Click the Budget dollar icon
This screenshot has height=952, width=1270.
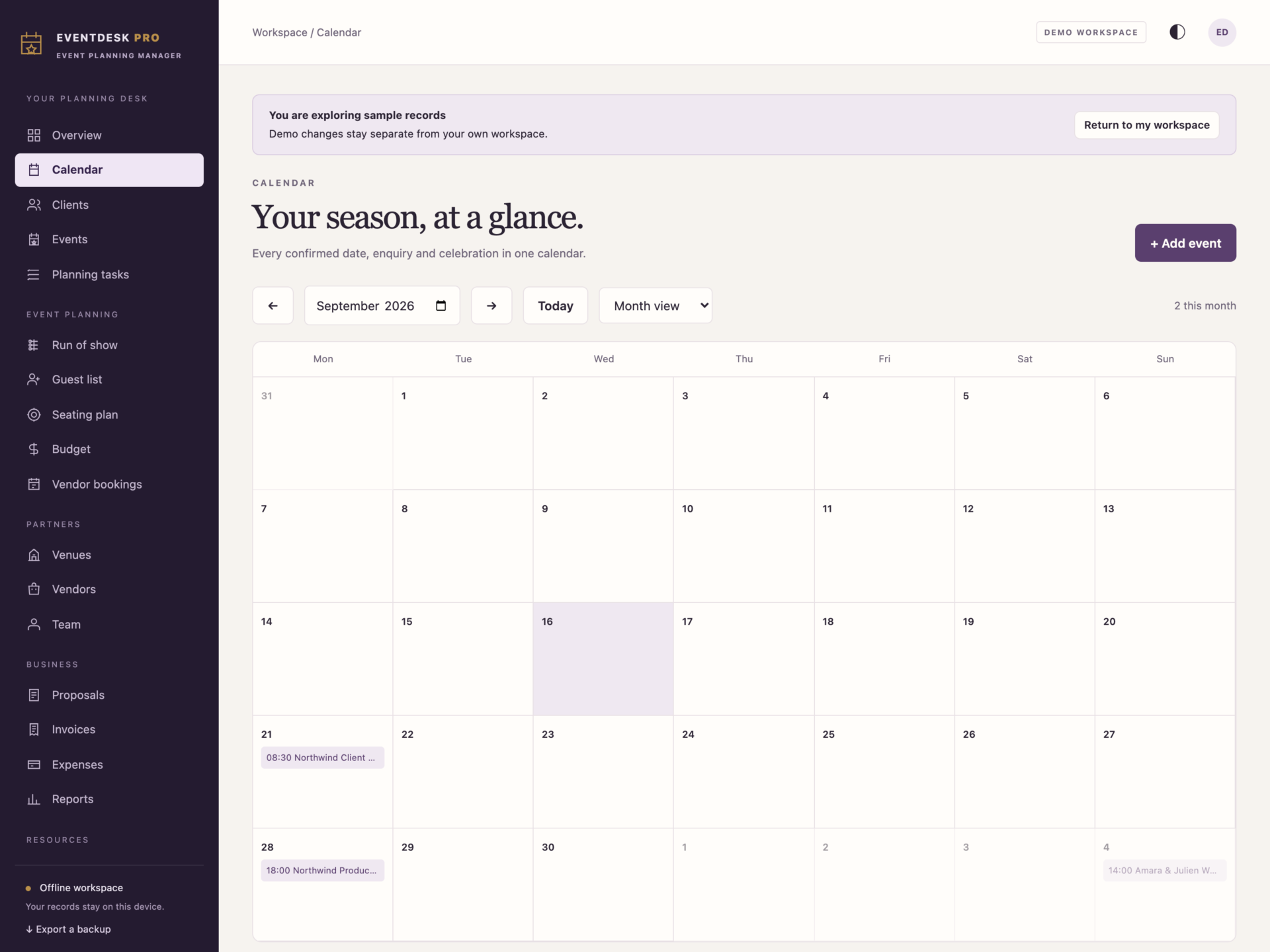click(34, 449)
